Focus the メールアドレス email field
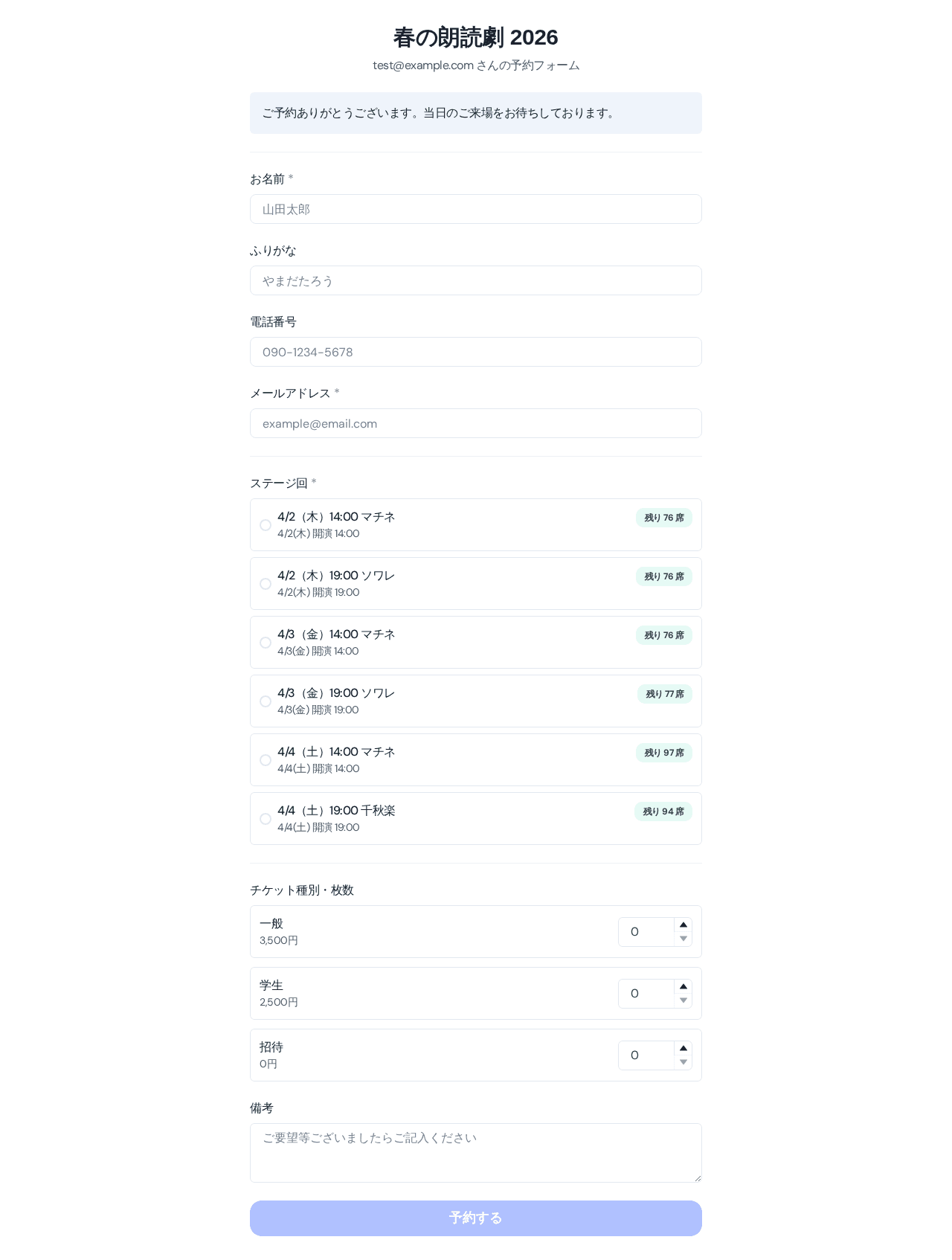The width and height of the screenshot is (952, 1260). [476, 423]
